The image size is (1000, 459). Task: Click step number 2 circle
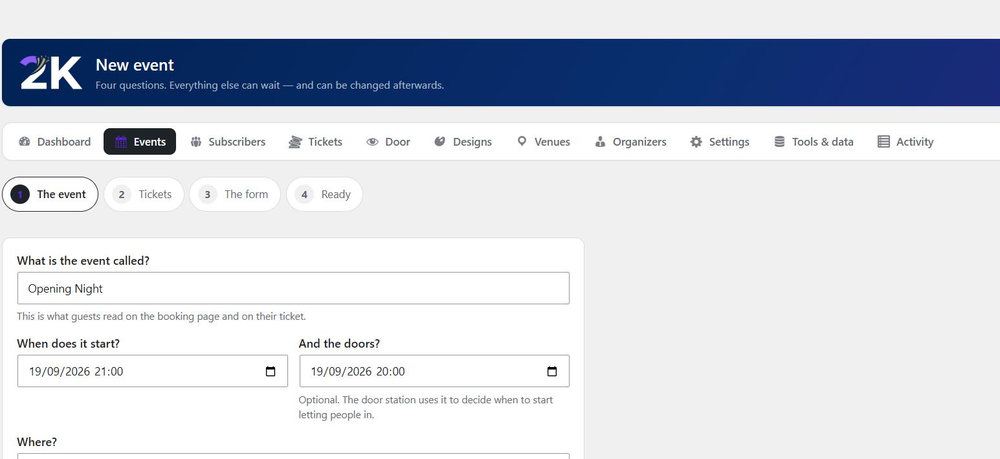121,194
